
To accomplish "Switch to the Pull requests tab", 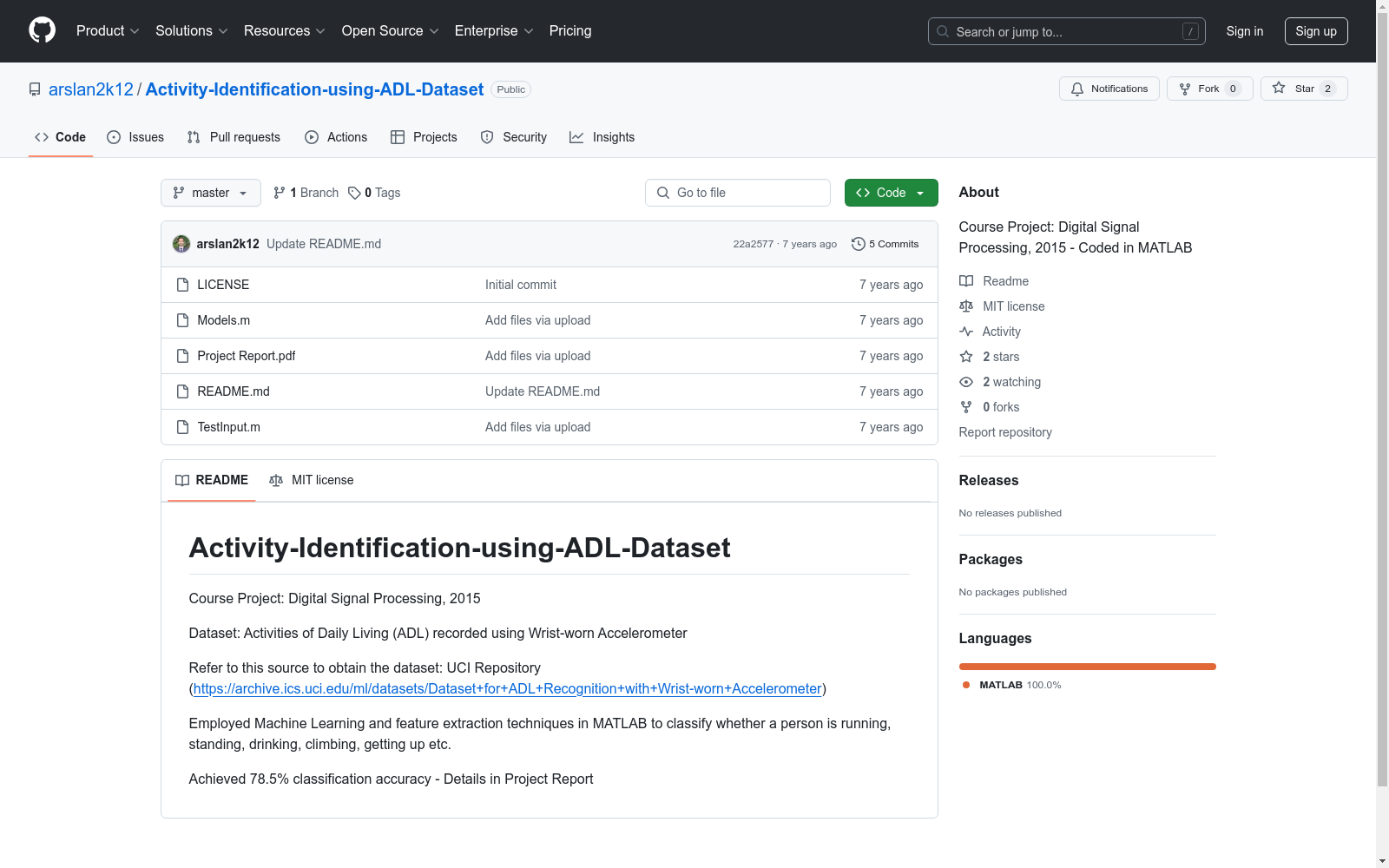I will pyautogui.click(x=234, y=137).
